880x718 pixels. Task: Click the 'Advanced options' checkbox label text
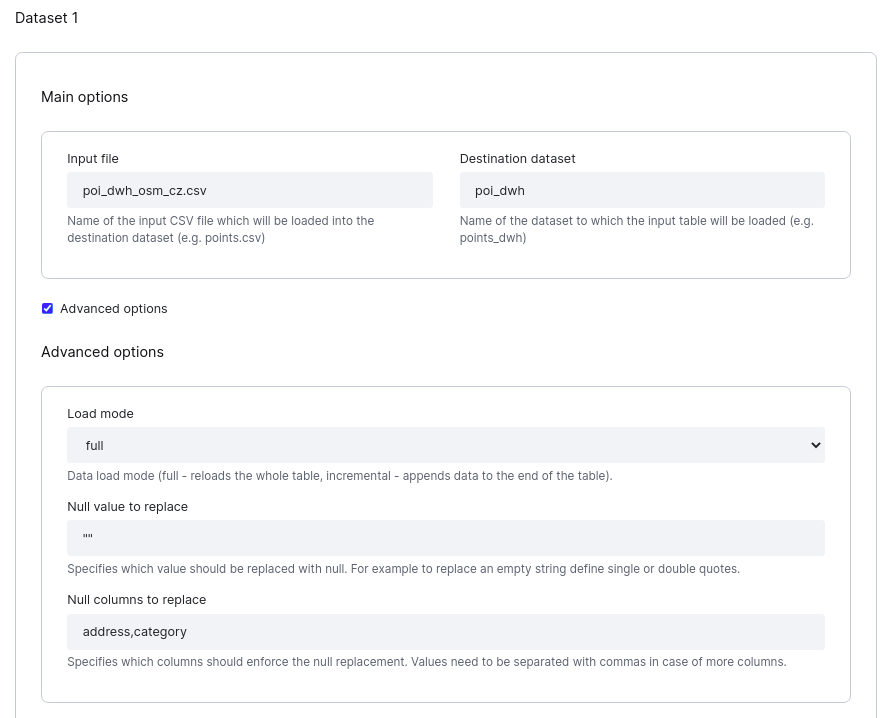(113, 309)
